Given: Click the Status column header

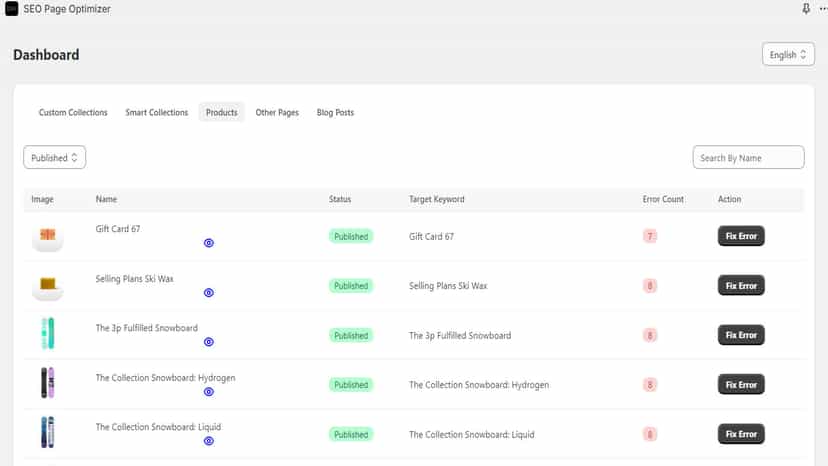Looking at the screenshot, I should click(340, 199).
